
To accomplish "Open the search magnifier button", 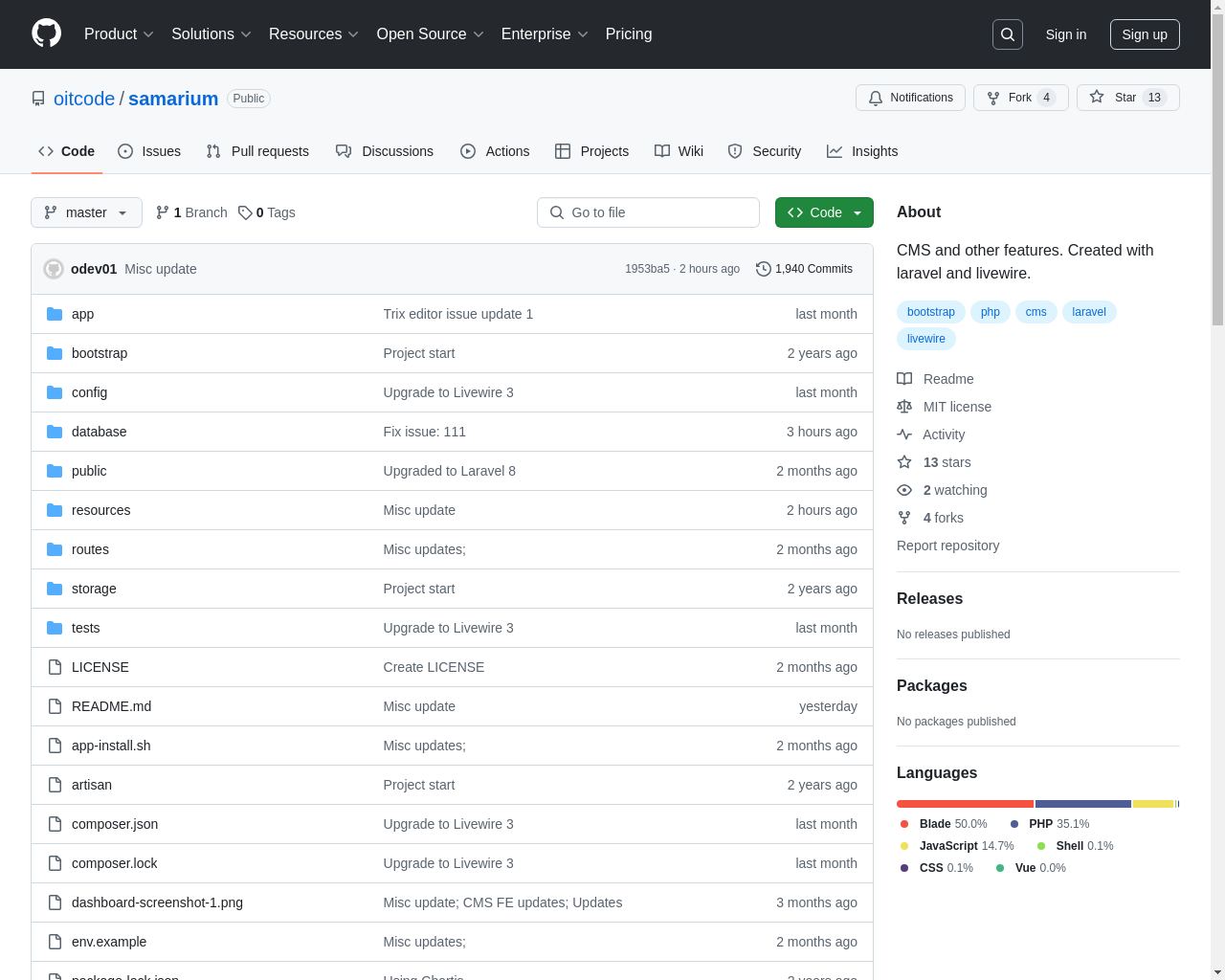I will (1008, 34).
